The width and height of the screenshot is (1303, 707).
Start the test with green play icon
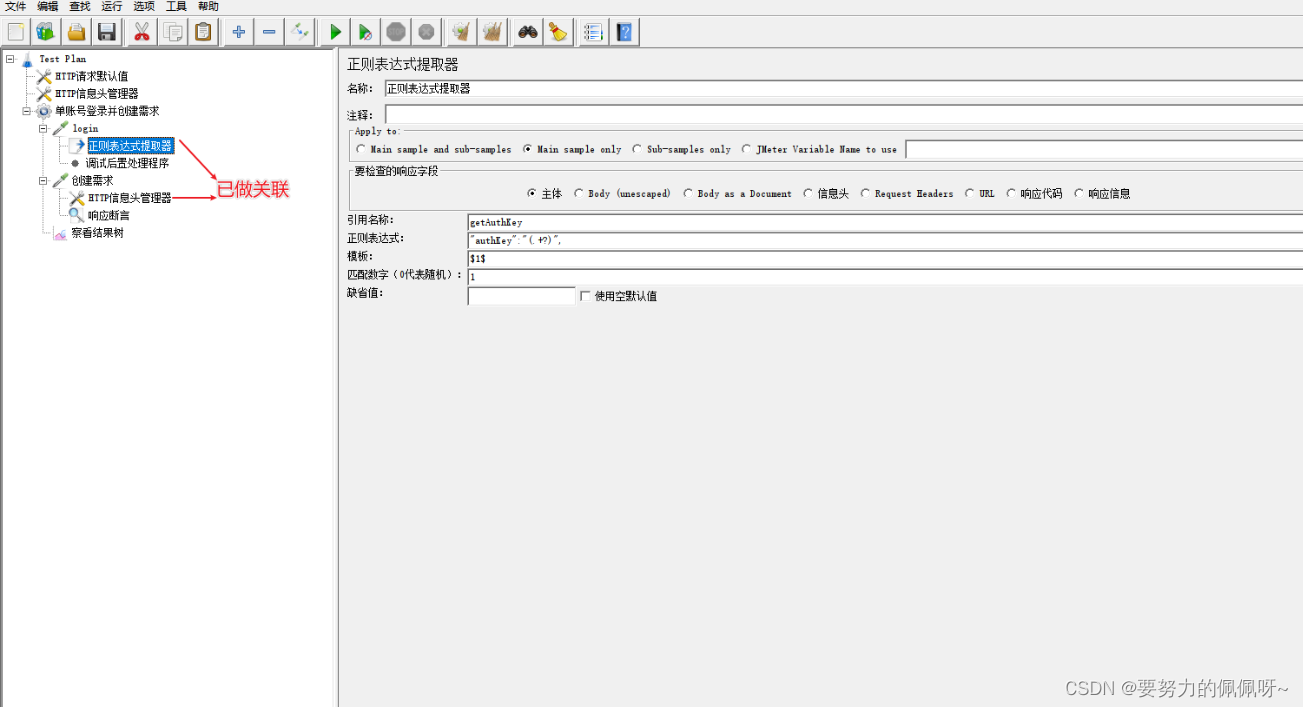point(336,32)
